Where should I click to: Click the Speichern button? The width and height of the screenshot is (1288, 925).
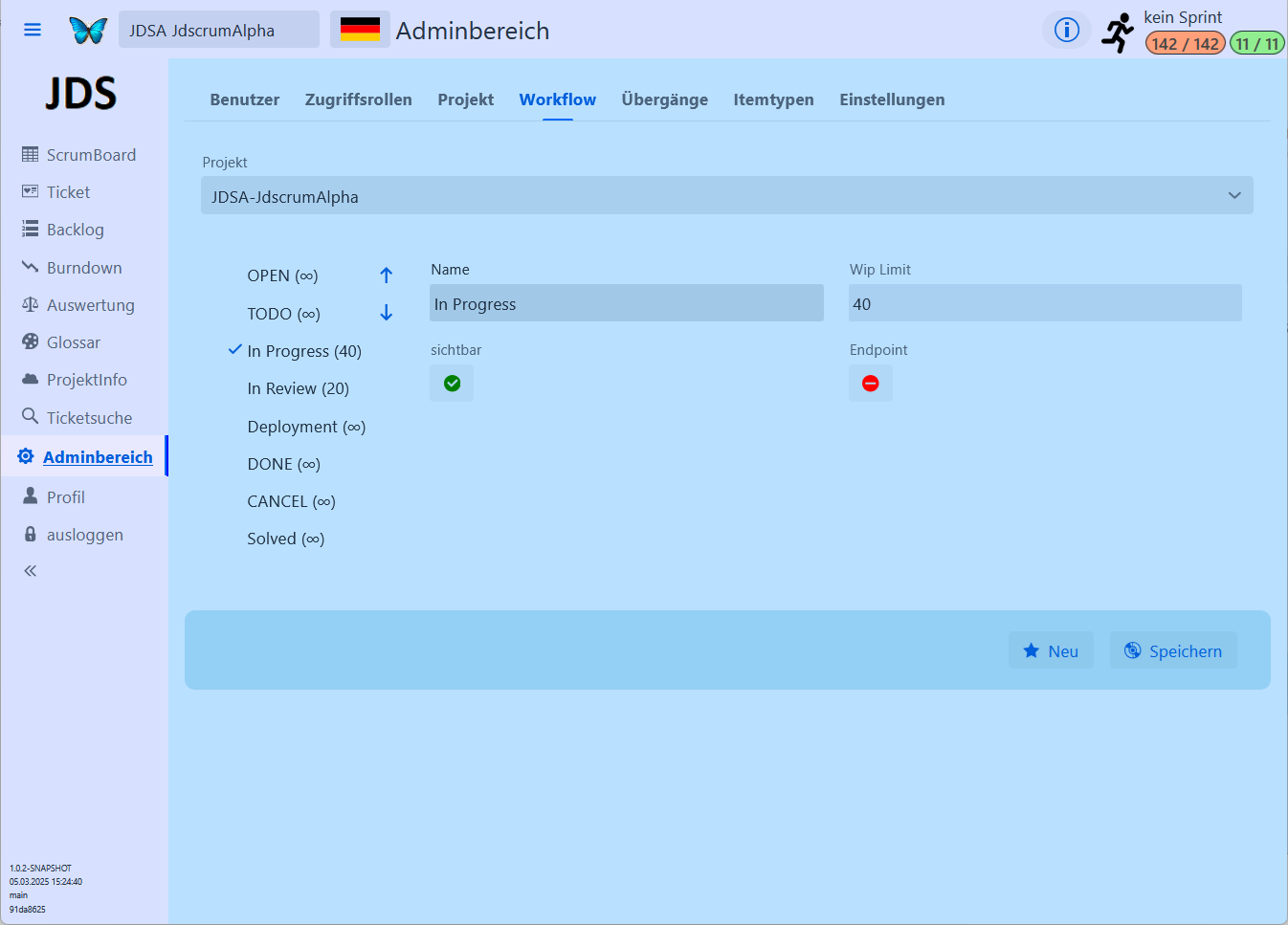[1173, 650]
